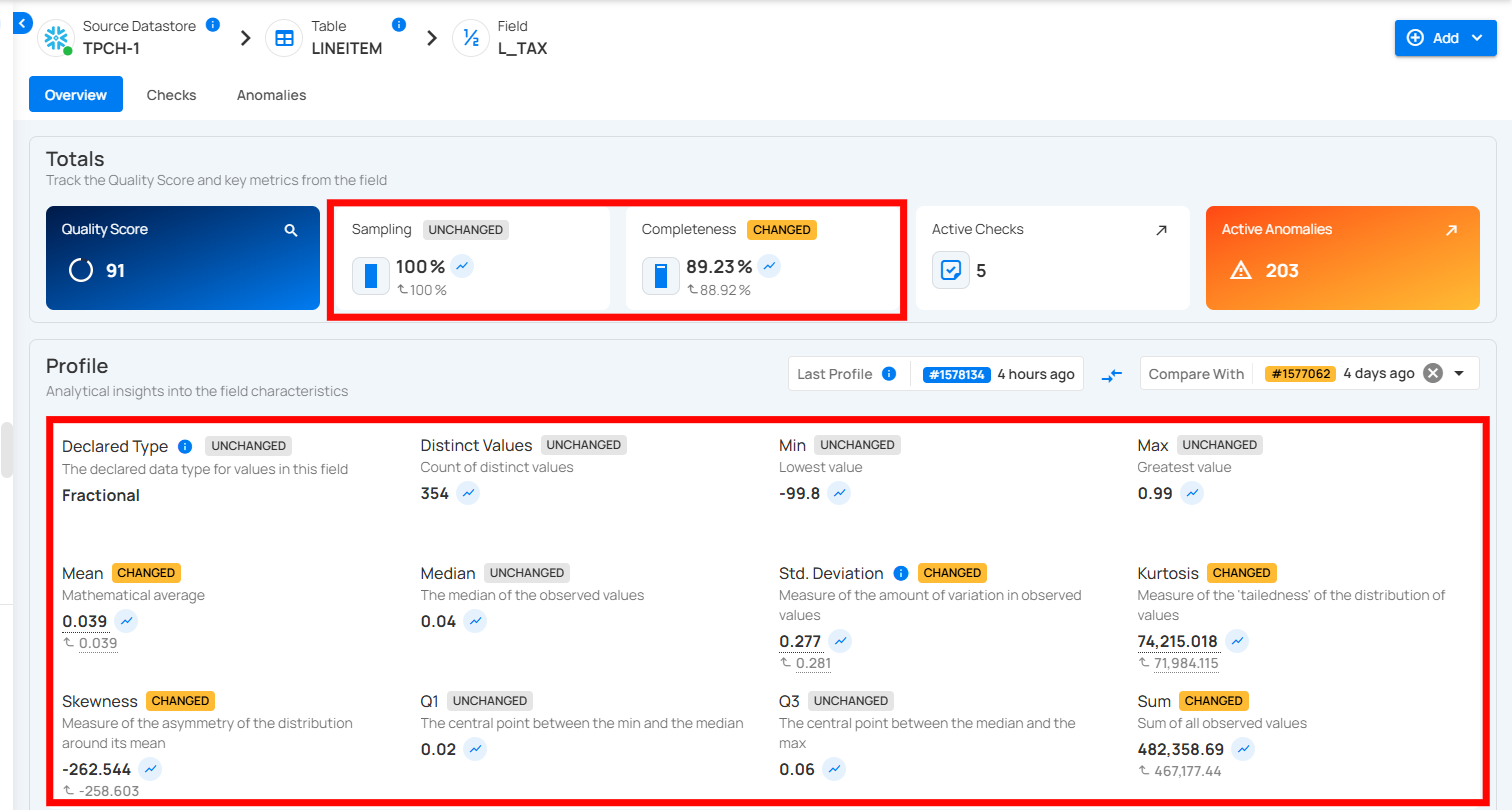The height and width of the screenshot is (810, 1512).
Task: Collapse the left sidebar chevron
Action: click(x=22, y=22)
